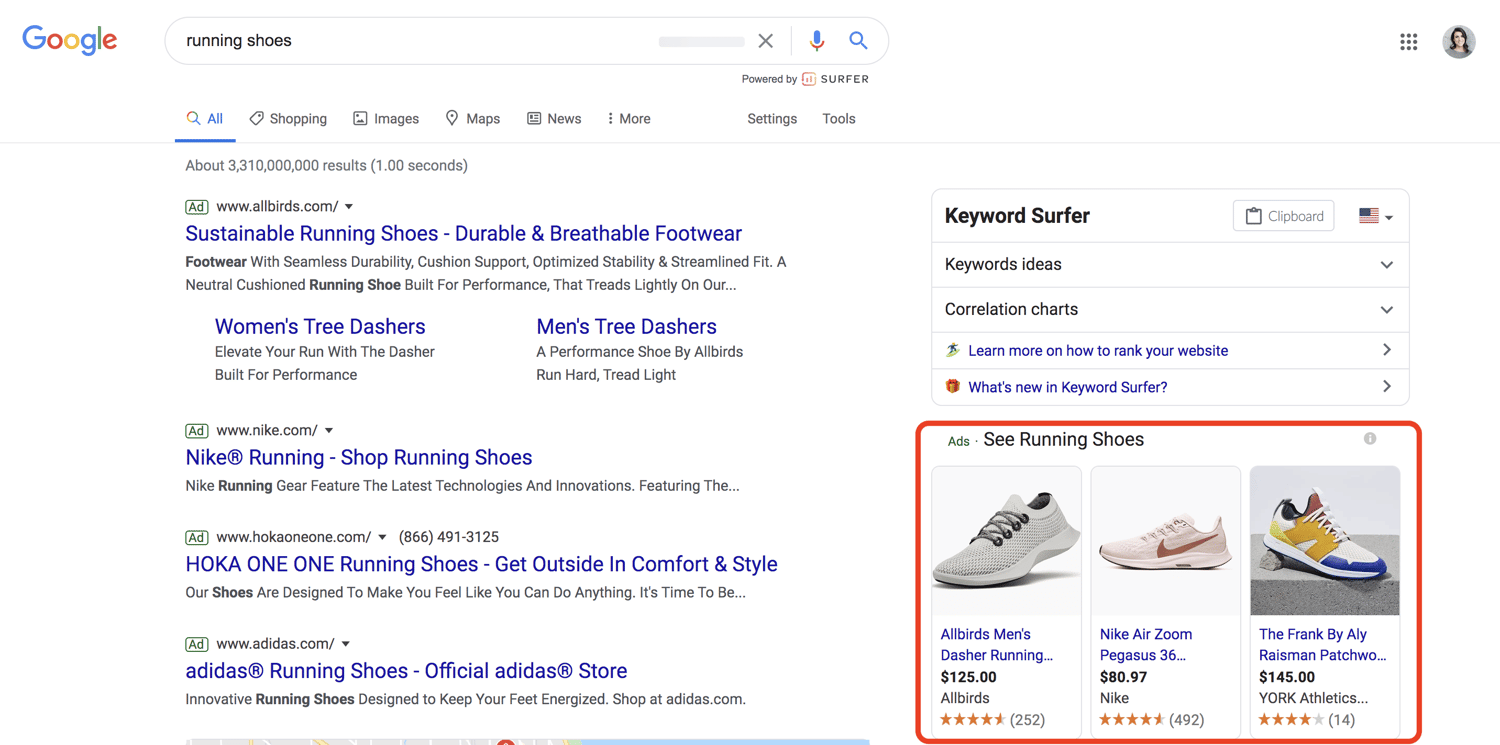The image size is (1500, 745).
Task: Switch to the Images tab
Action: 386,118
